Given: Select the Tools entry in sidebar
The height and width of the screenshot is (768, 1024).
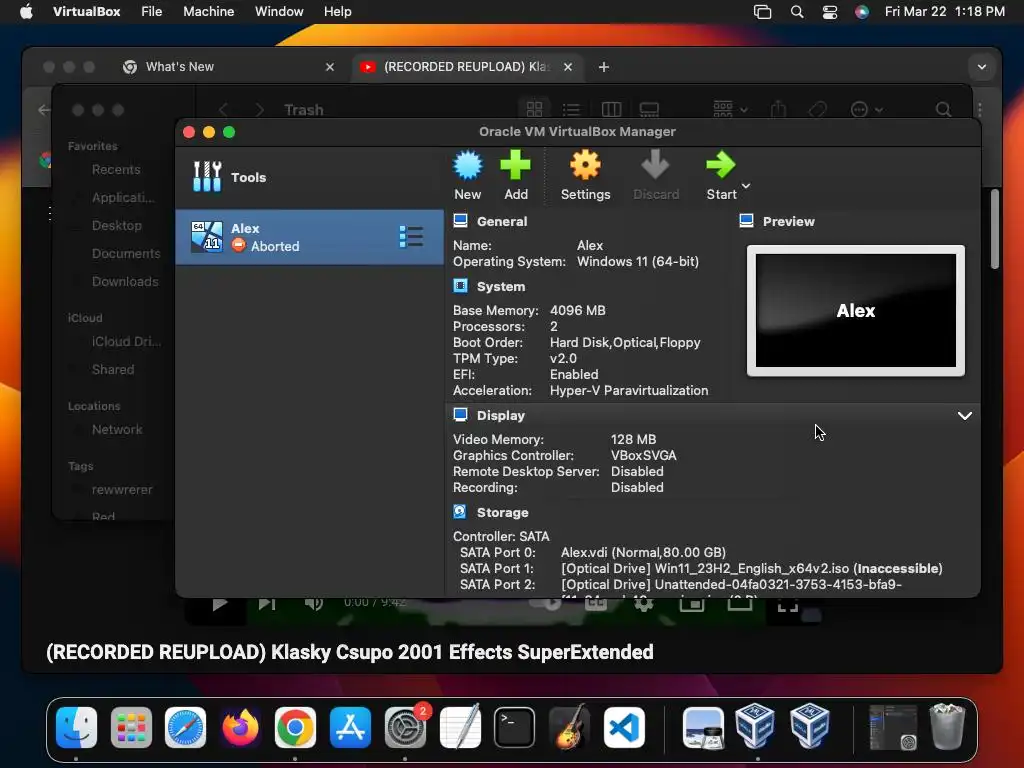Looking at the screenshot, I should tap(310, 177).
